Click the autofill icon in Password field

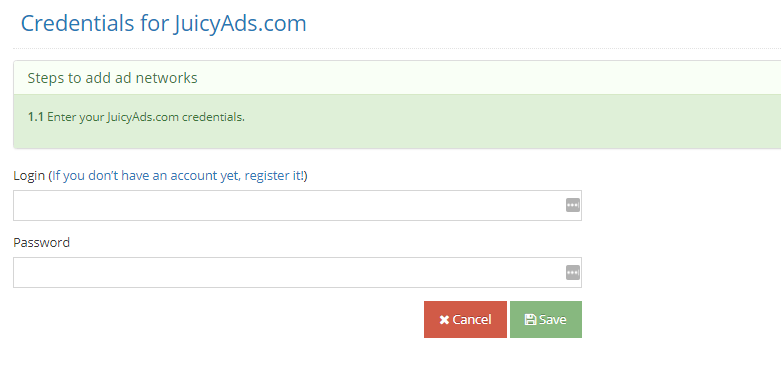pos(573,272)
